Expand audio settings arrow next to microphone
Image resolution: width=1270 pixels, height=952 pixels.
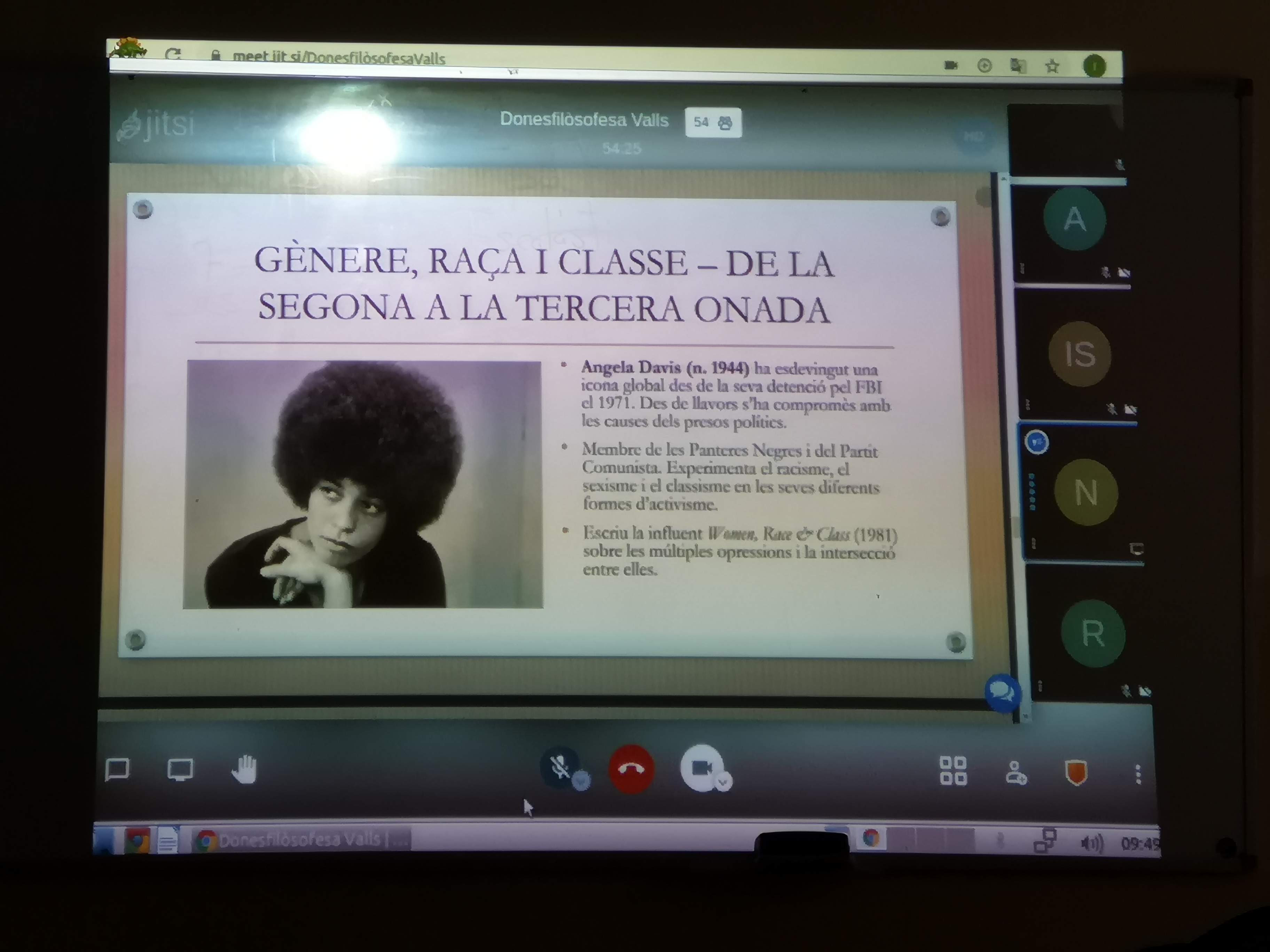582,781
